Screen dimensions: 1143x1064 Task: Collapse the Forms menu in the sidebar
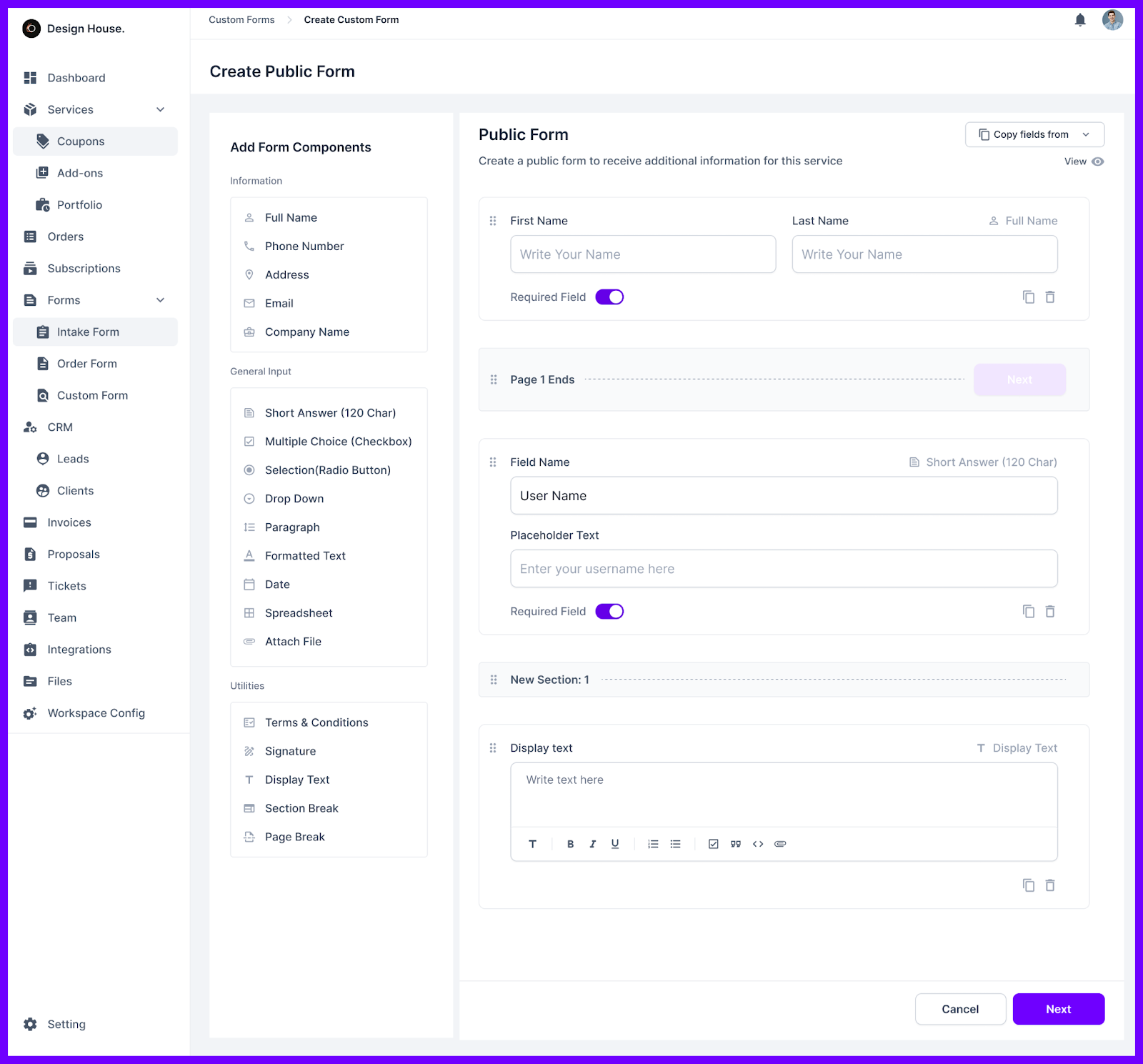coord(161,300)
